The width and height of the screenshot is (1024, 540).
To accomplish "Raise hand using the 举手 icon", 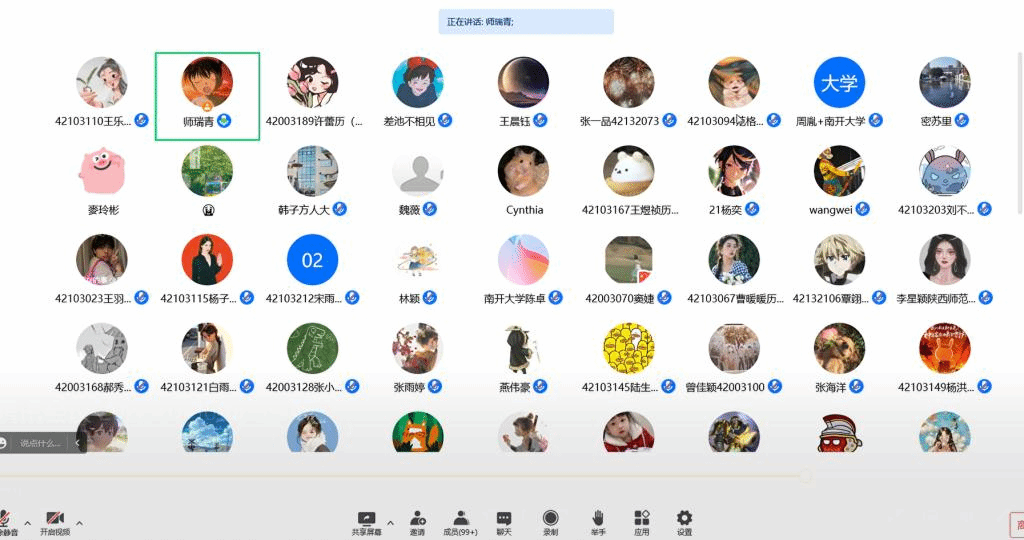I will tap(598, 519).
